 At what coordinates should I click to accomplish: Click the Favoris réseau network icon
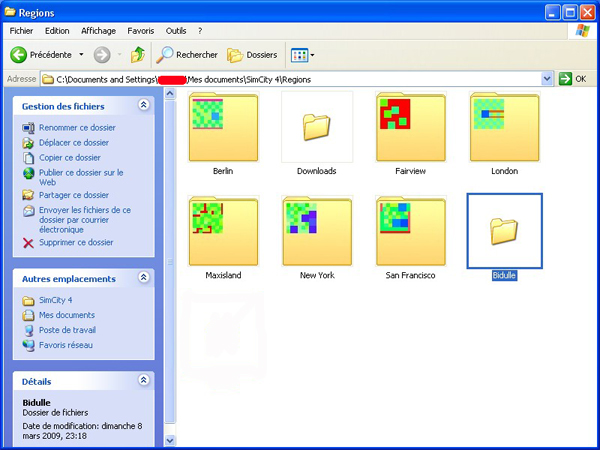(28, 345)
